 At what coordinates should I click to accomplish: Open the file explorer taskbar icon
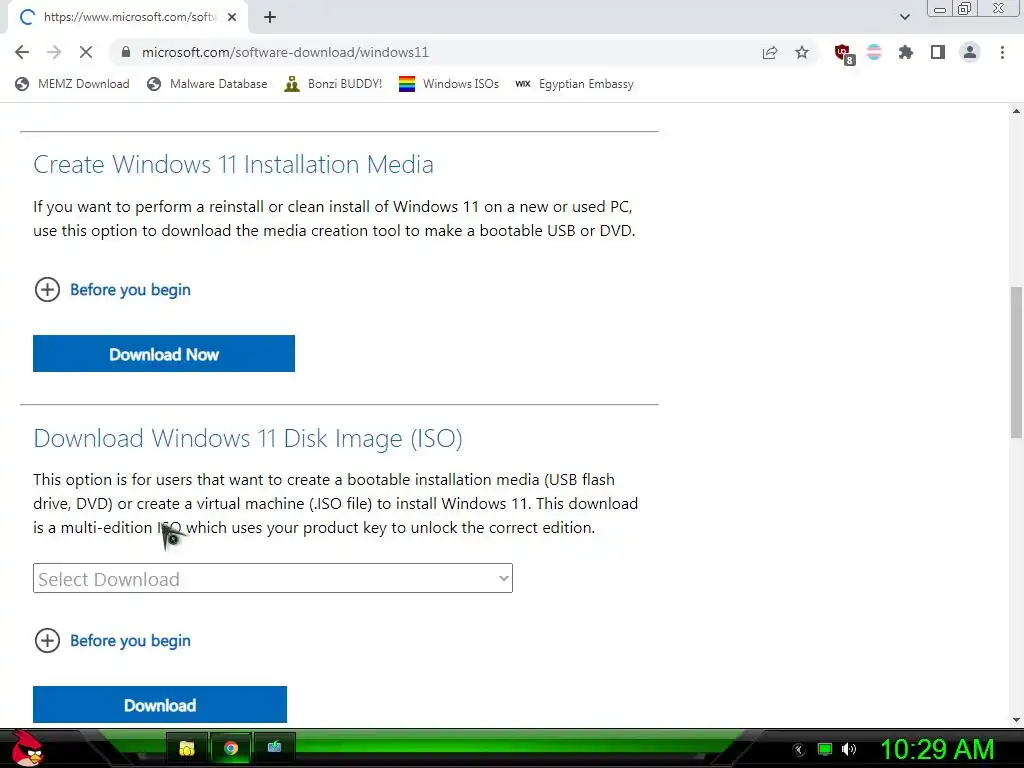pyautogui.click(x=187, y=748)
